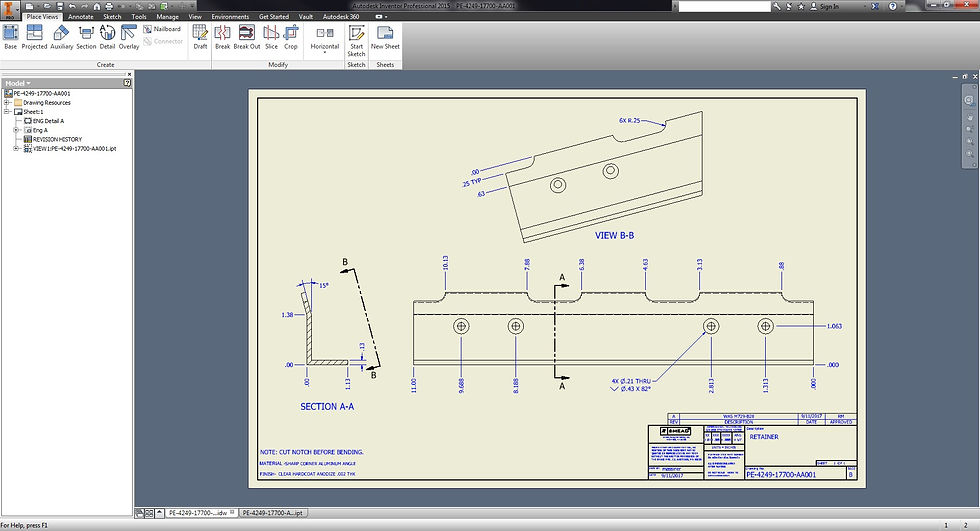Expand the Drawing Resources node
Screen dimensions: 980x531
point(8,102)
